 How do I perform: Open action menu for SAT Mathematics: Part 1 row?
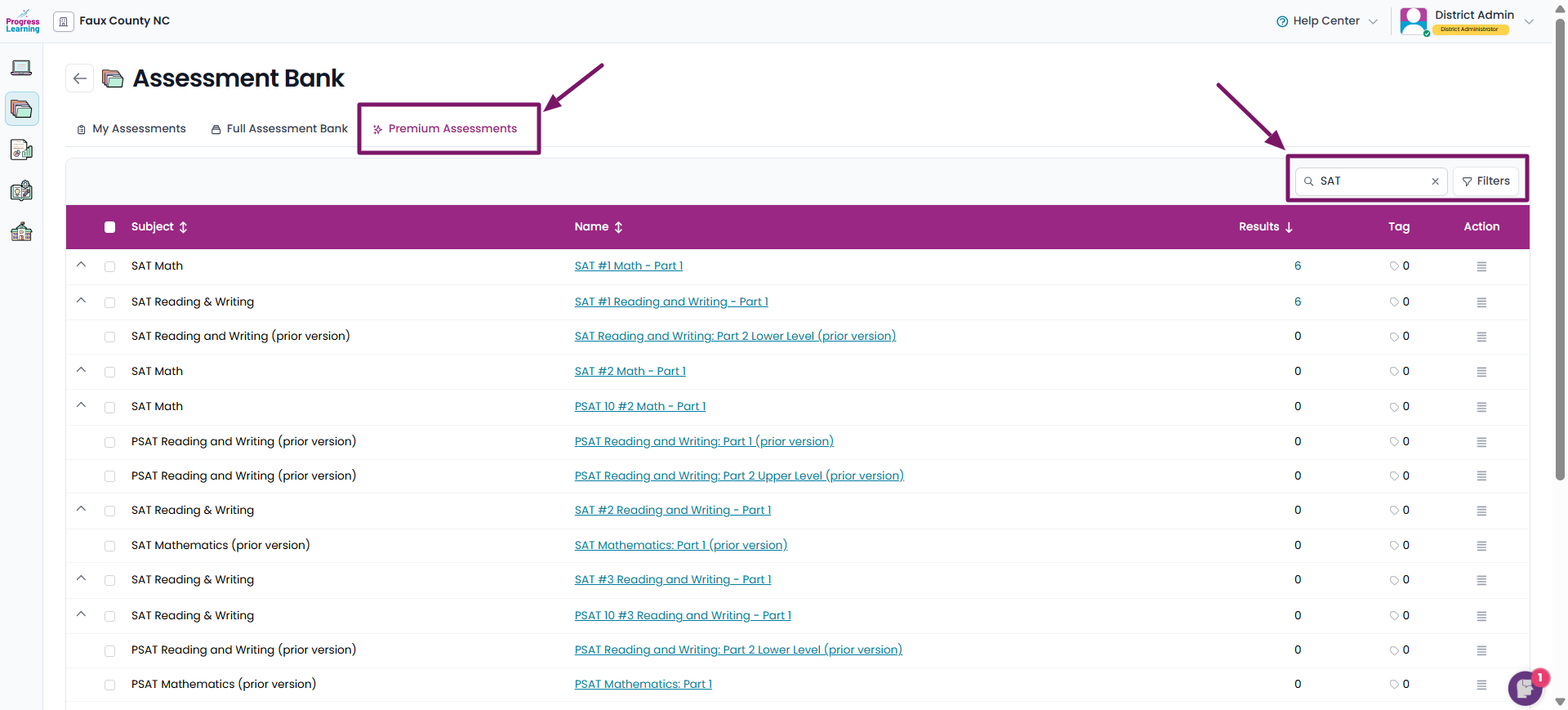(x=1481, y=546)
